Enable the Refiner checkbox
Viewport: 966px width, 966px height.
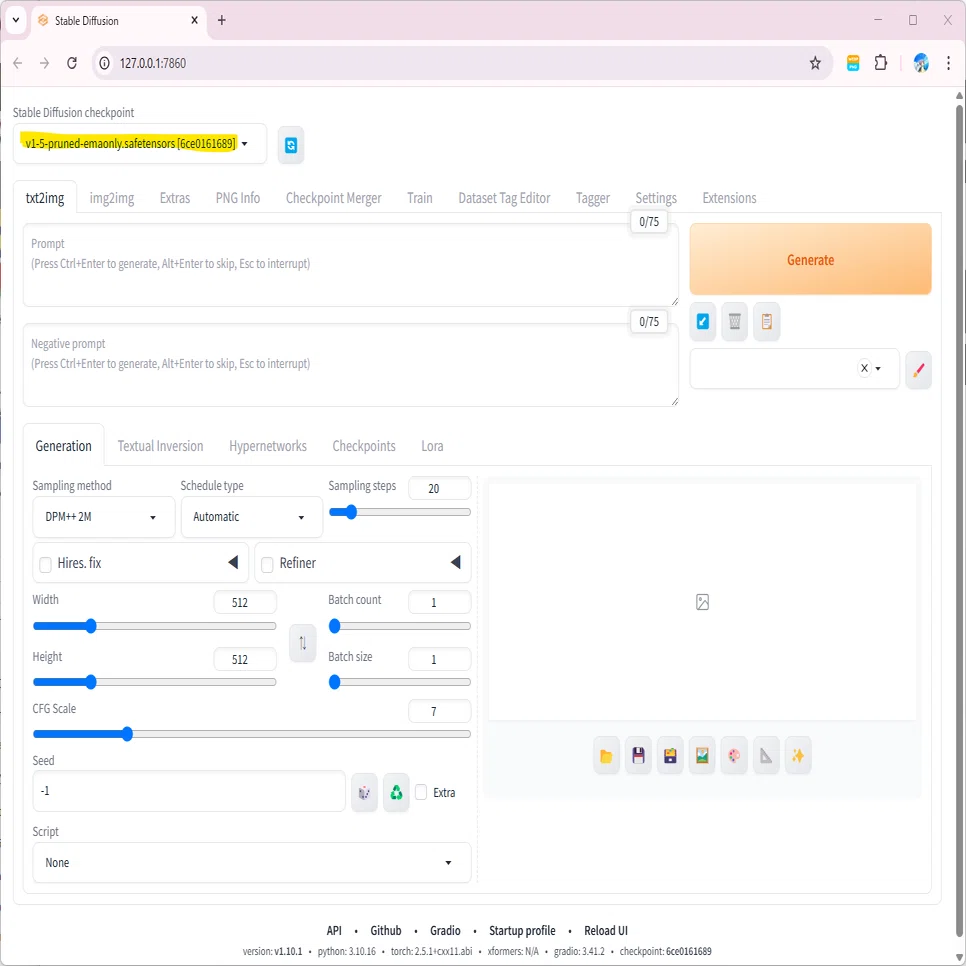(267, 564)
